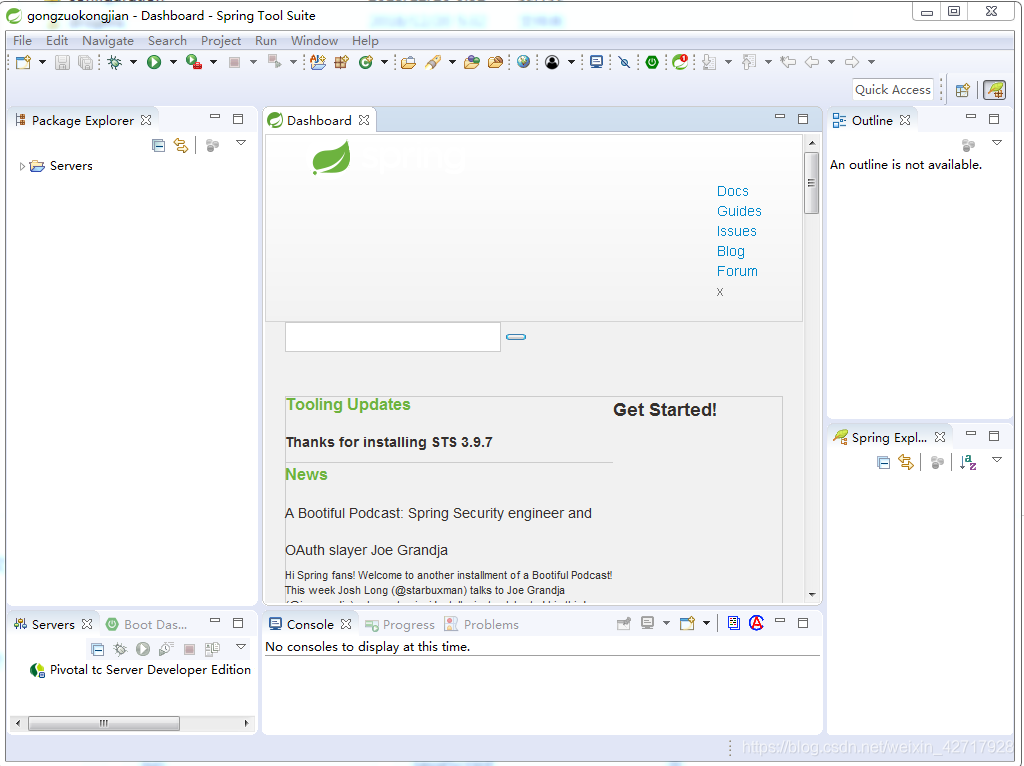The height and width of the screenshot is (766, 1024).
Task: Click the New Java Class icon
Action: coord(366,62)
